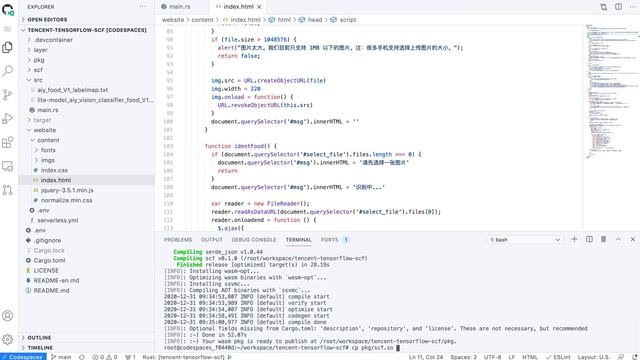Image resolution: width=640 pixels, height=360 pixels.
Task: Synchronize changes icon in status bar
Action: pos(82,357)
